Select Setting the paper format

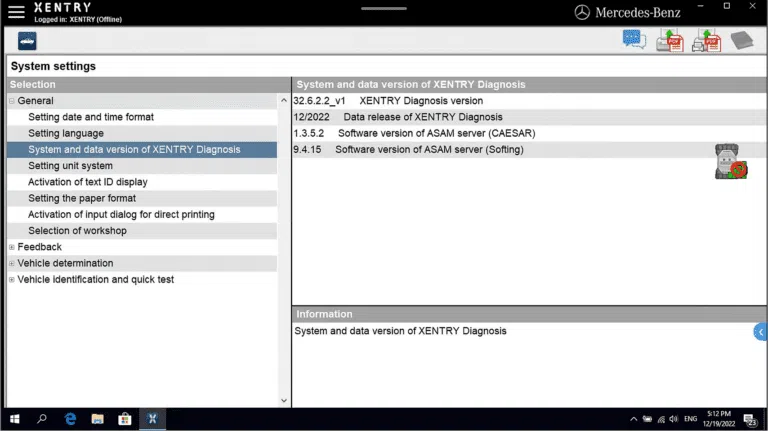point(142,198)
